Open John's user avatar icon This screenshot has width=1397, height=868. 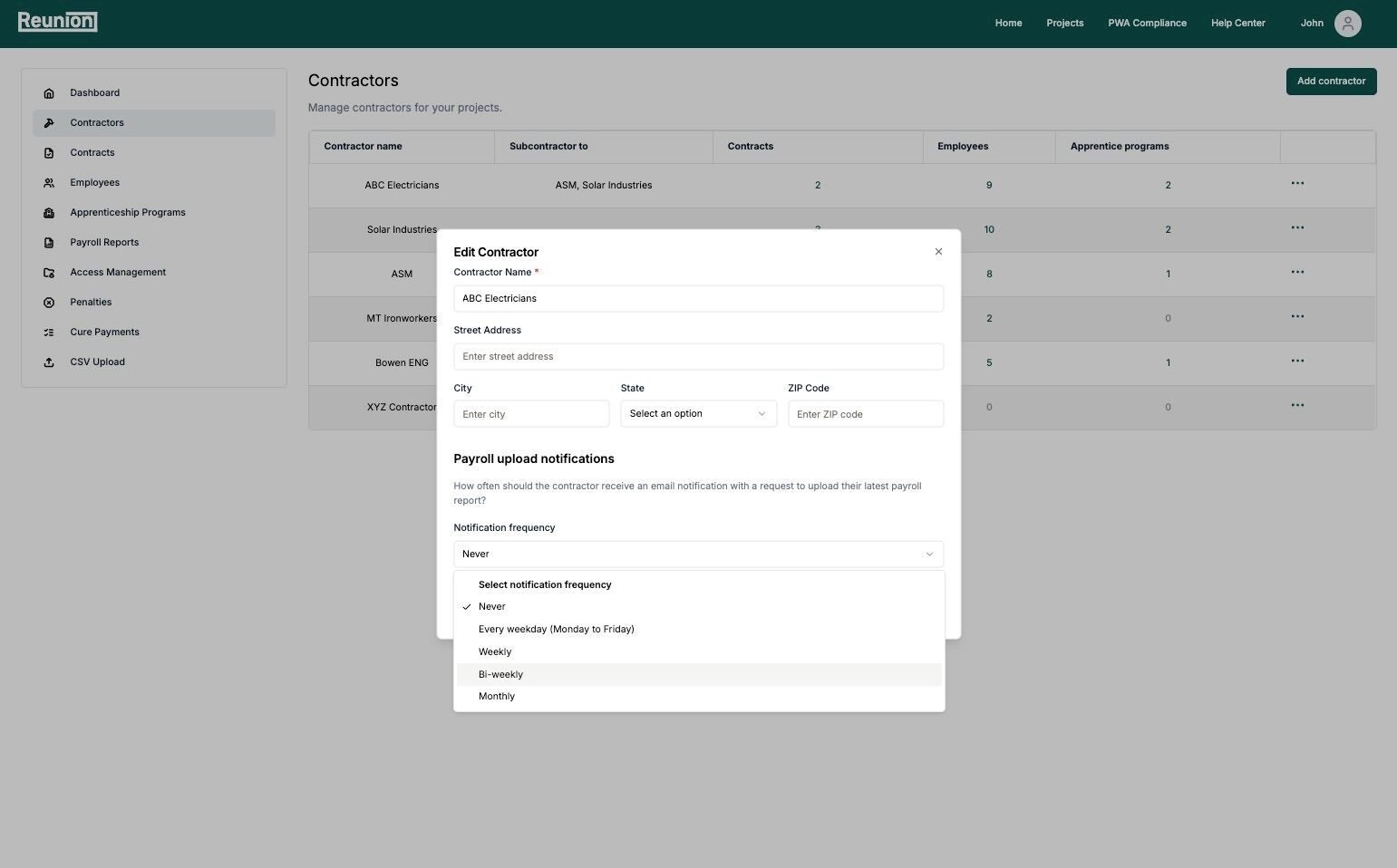click(x=1347, y=24)
